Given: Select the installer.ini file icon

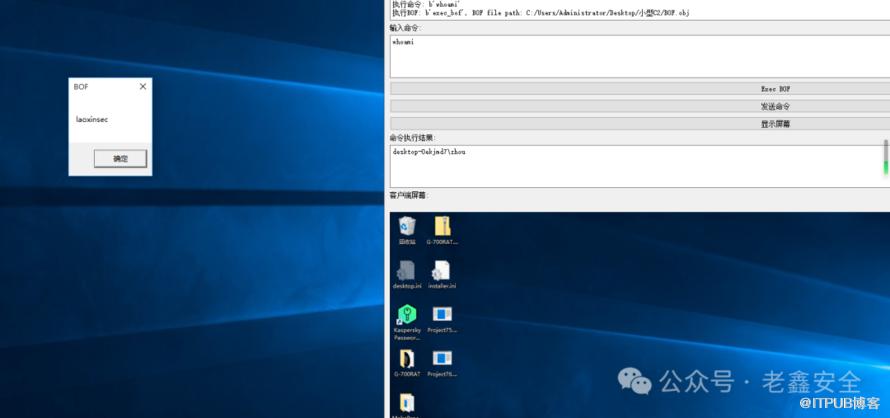Looking at the screenshot, I should click(x=441, y=271).
